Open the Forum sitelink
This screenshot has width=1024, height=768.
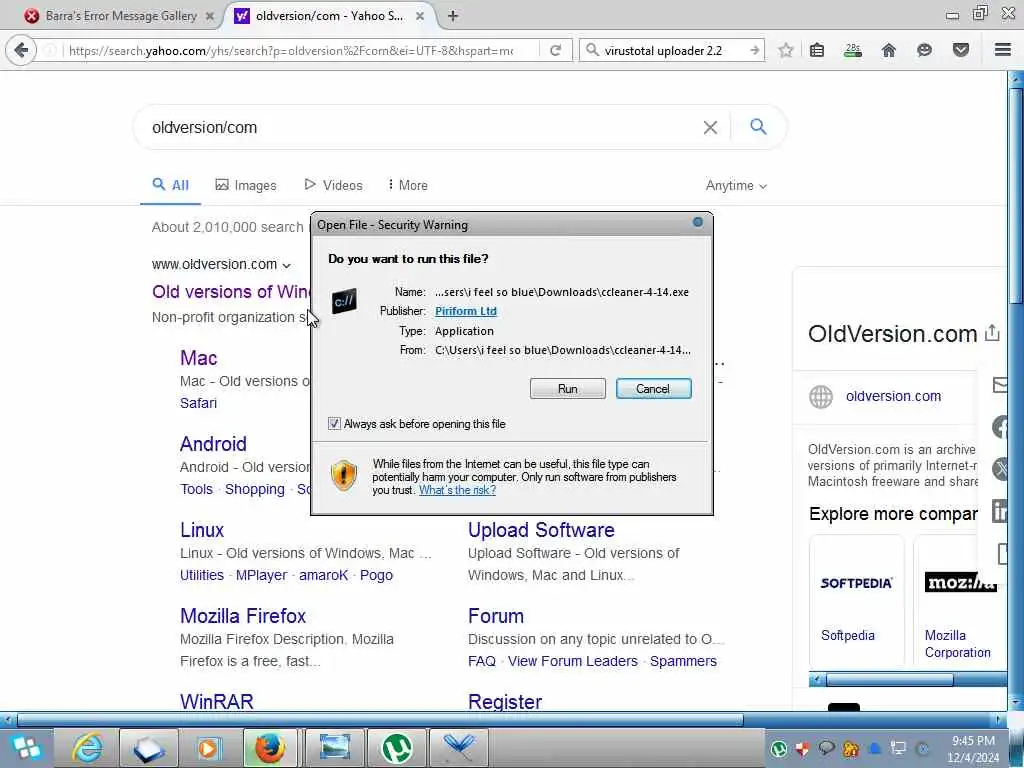coord(496,616)
